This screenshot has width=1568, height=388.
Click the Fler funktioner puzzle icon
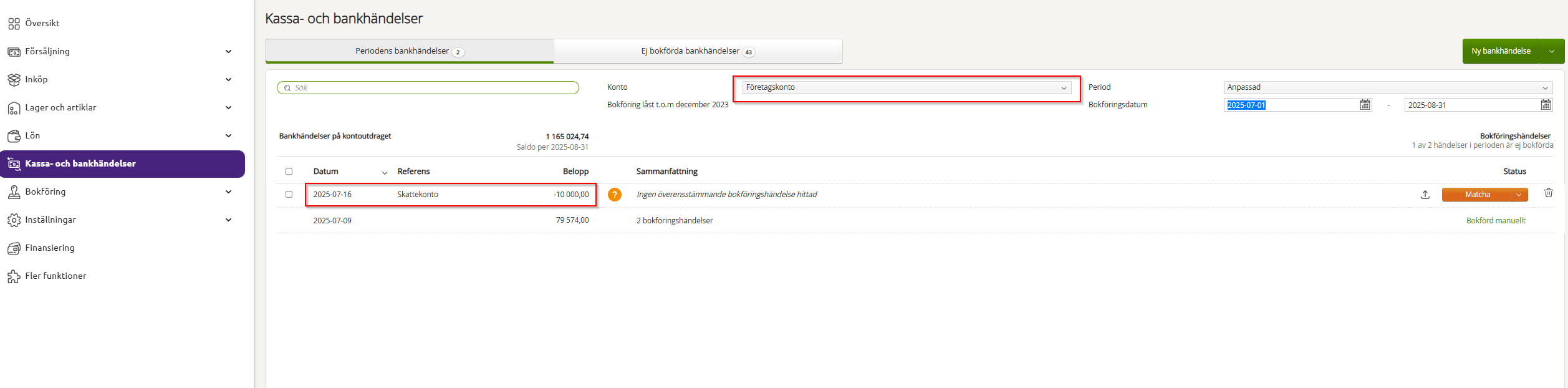[x=14, y=276]
